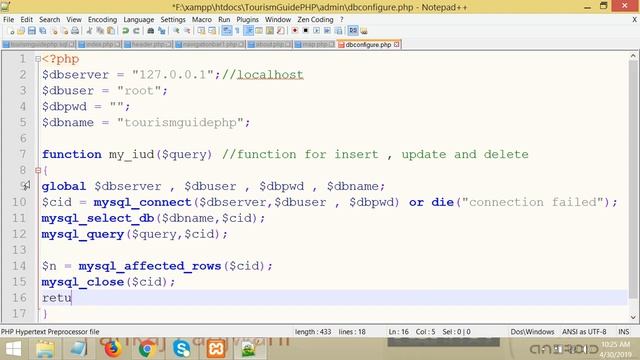640x360 pixels.
Task: Start macro recording with the red dot icon
Action: coord(295,31)
